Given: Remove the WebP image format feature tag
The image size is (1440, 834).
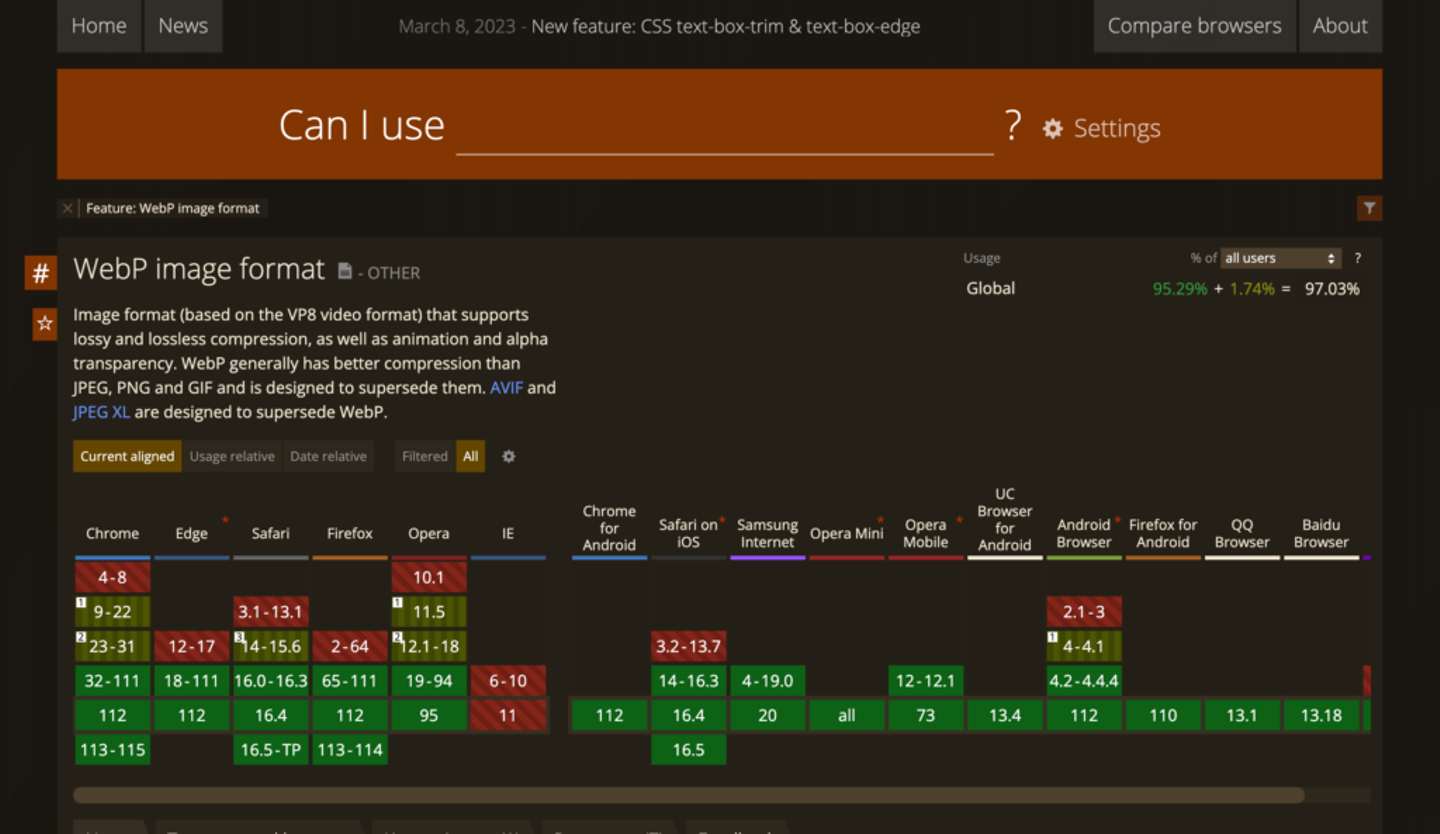Looking at the screenshot, I should pos(68,208).
